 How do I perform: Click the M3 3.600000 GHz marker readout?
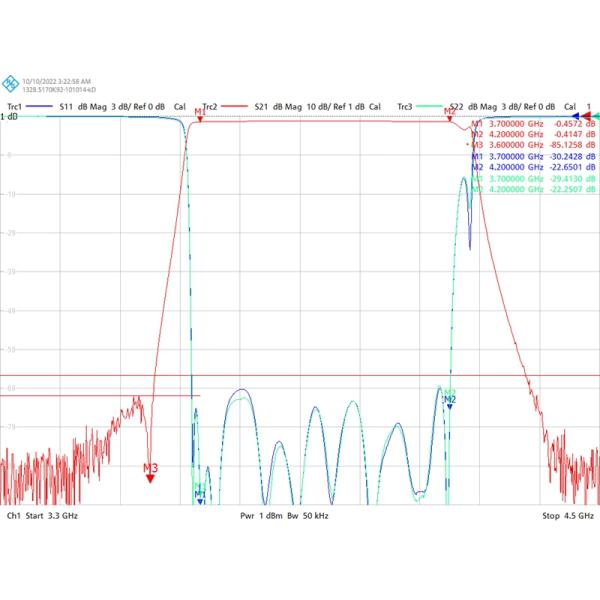point(534,145)
